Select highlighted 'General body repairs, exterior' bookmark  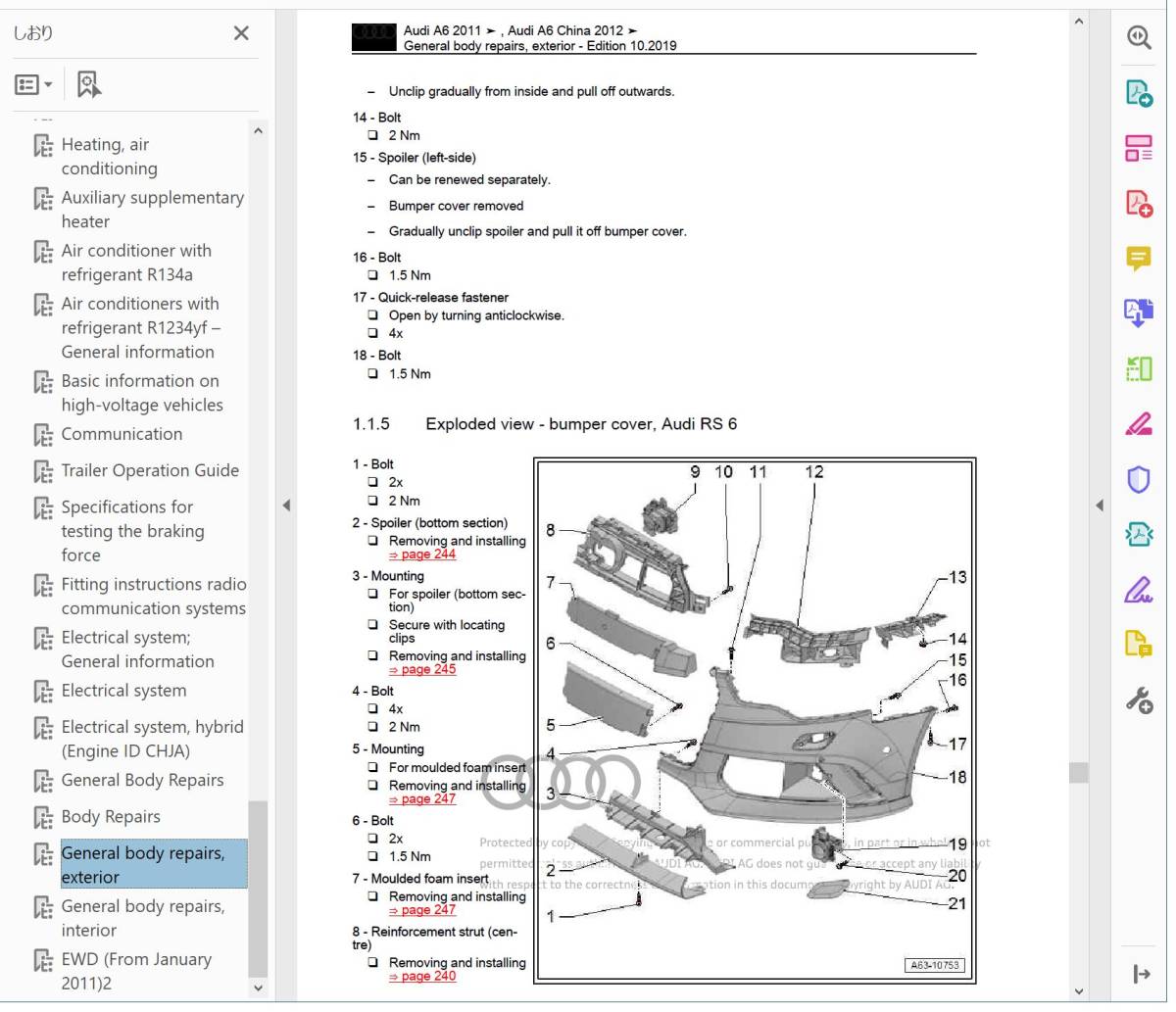point(154,865)
